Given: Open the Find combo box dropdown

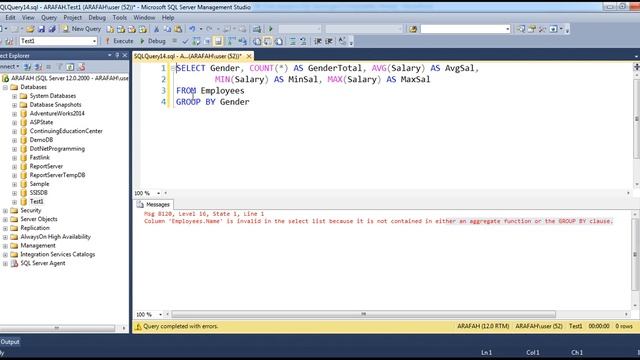Looking at the screenshot, I should click(x=508, y=29).
